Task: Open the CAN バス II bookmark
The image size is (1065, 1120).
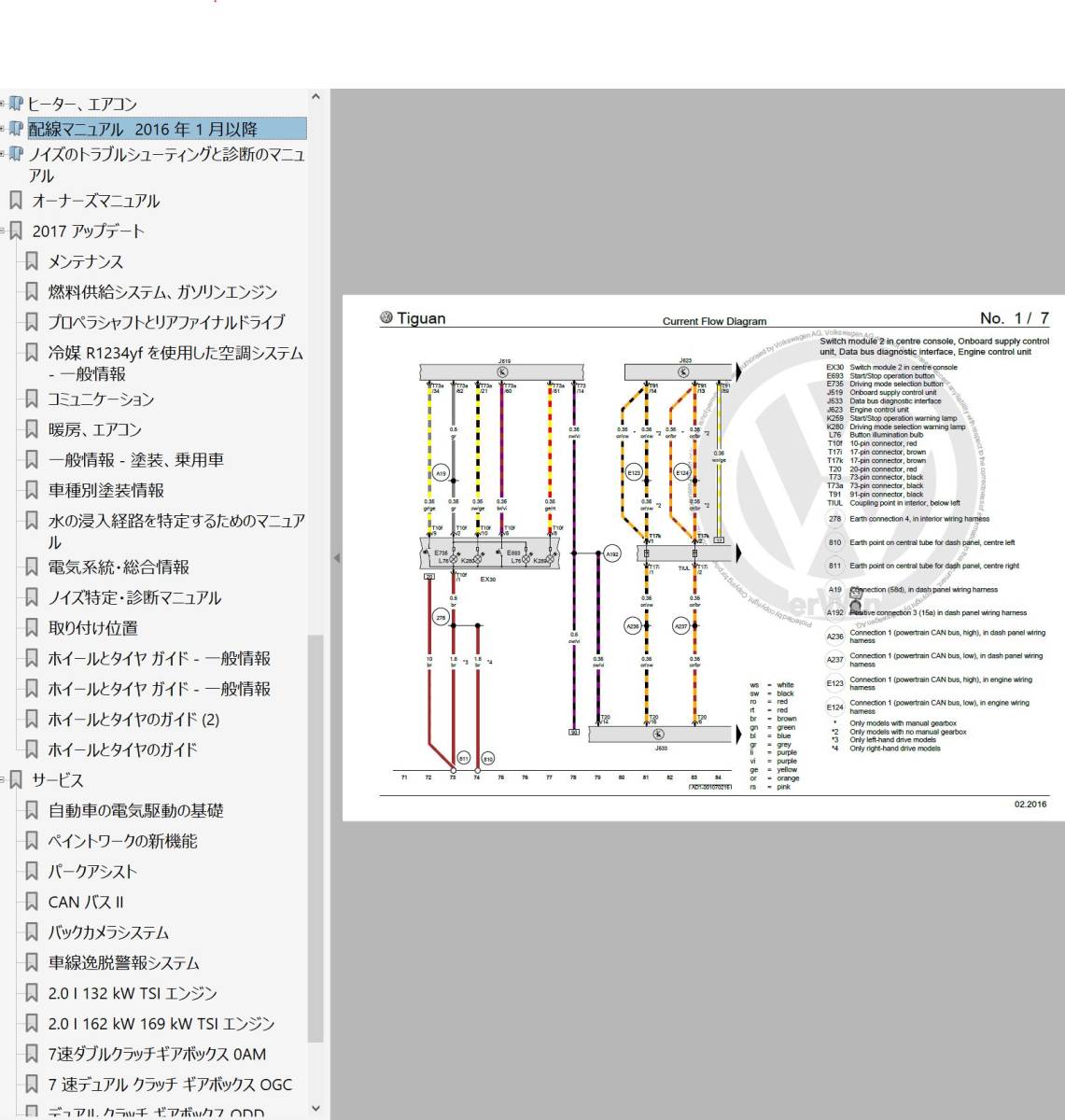Action: click(86, 903)
